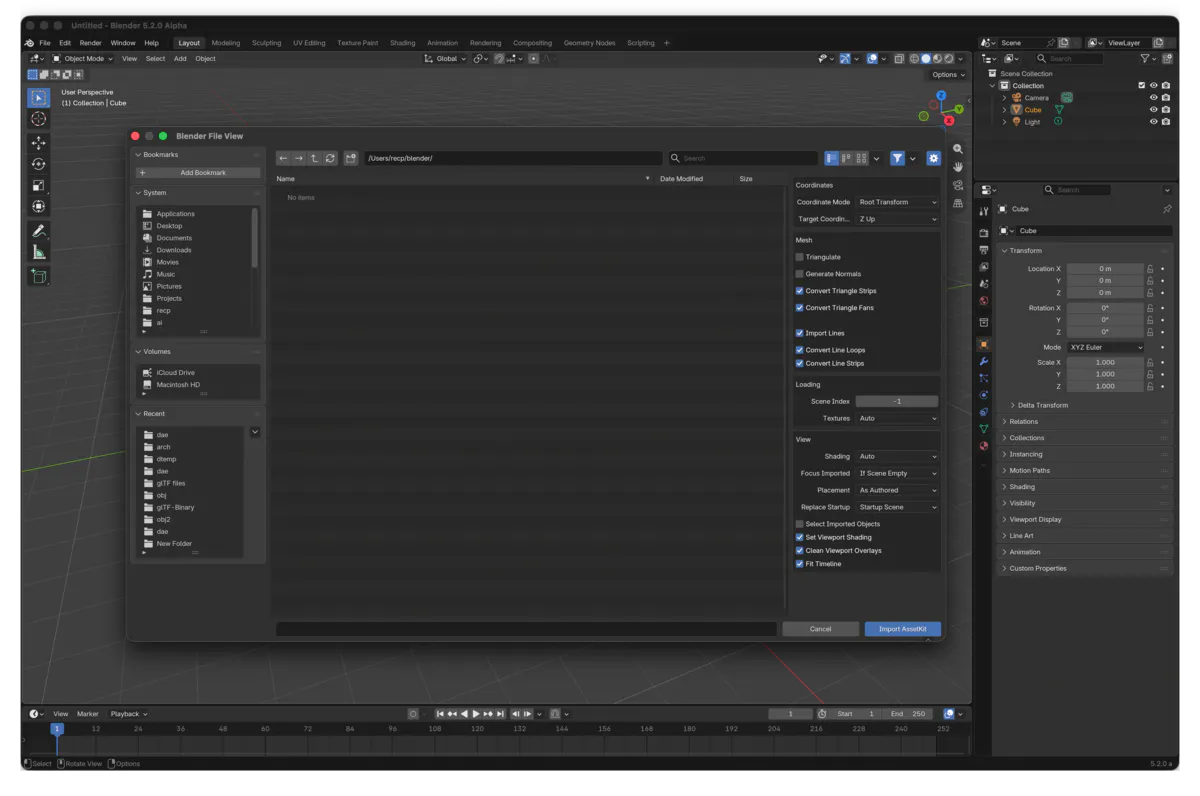
Task: Switch to vertical list display mode
Action: (x=831, y=158)
